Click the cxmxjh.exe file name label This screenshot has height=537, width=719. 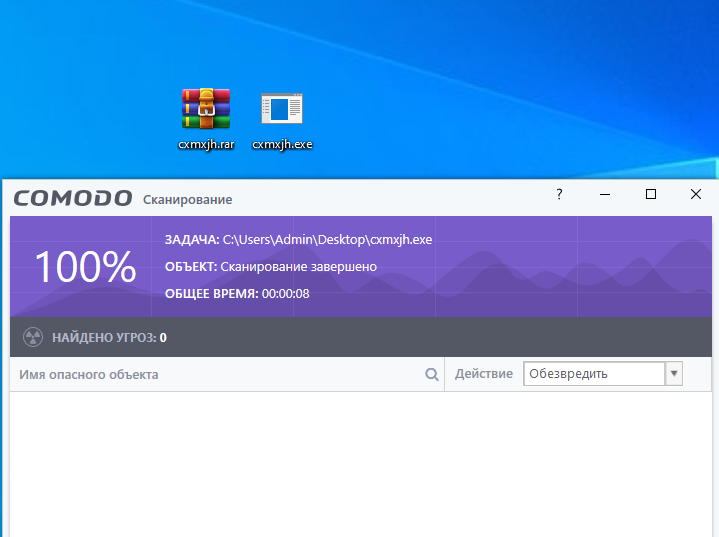click(x=282, y=144)
